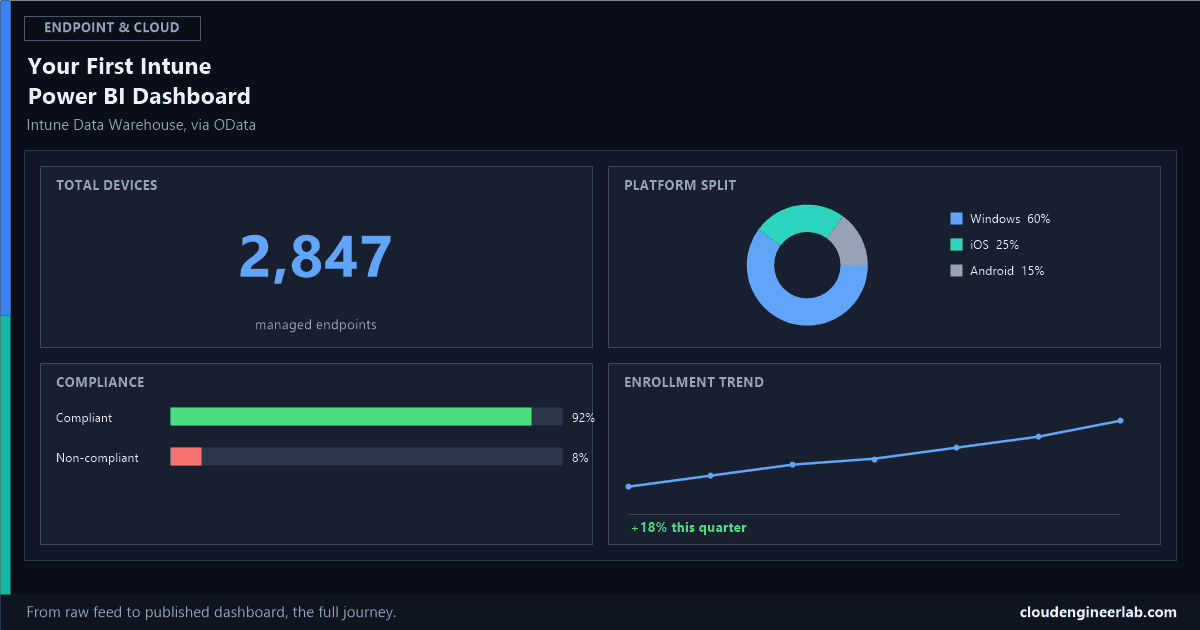This screenshot has height=630, width=1200.
Task: Click the green Compliant progress bar
Action: [x=351, y=417]
